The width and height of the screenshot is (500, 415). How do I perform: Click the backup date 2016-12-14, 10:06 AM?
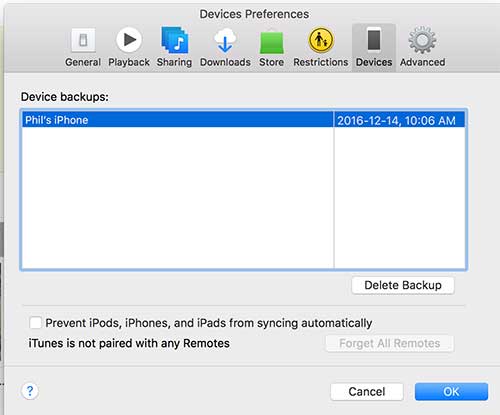(396, 120)
